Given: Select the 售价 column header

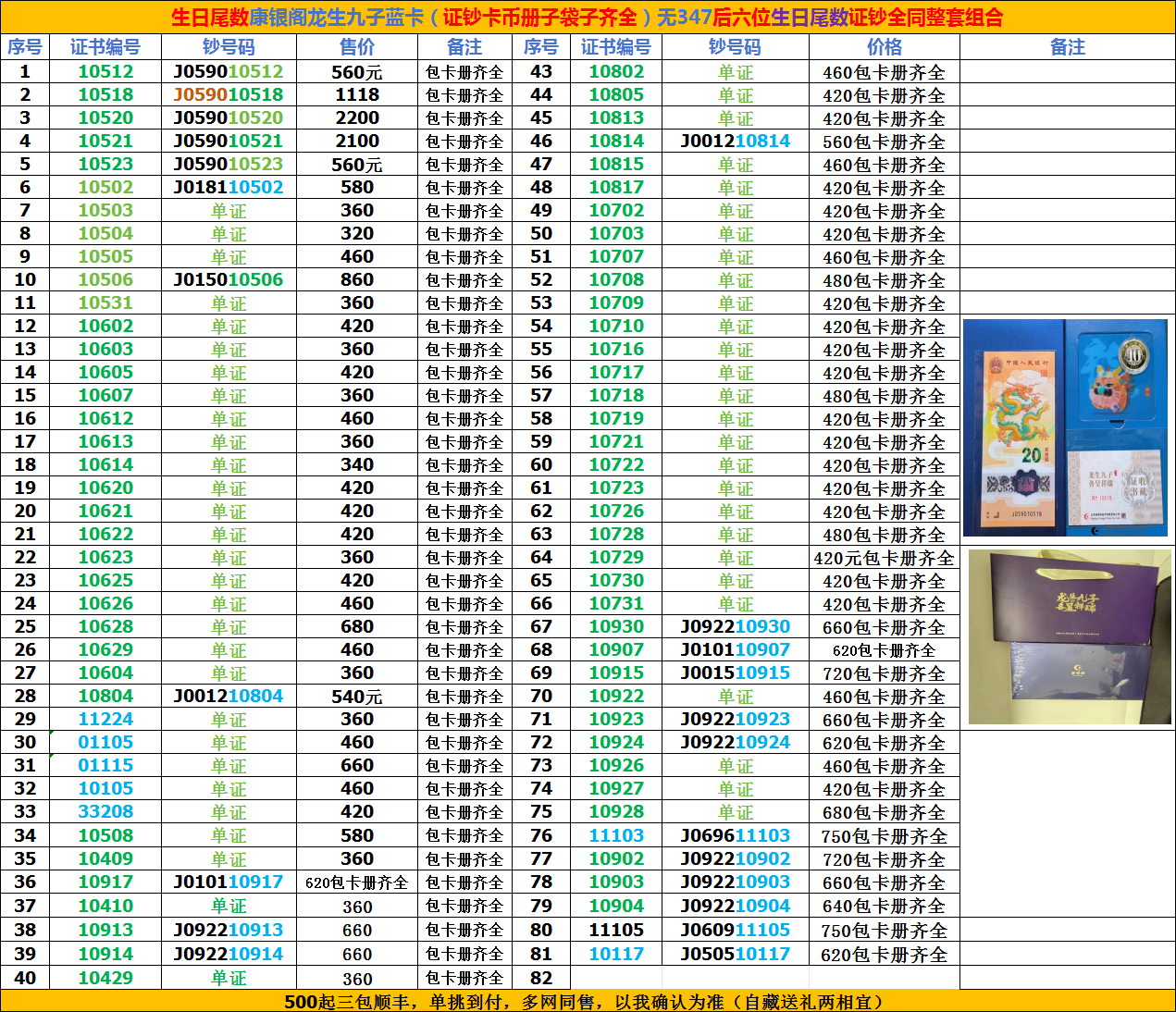Looking at the screenshot, I should pyautogui.click(x=357, y=47).
